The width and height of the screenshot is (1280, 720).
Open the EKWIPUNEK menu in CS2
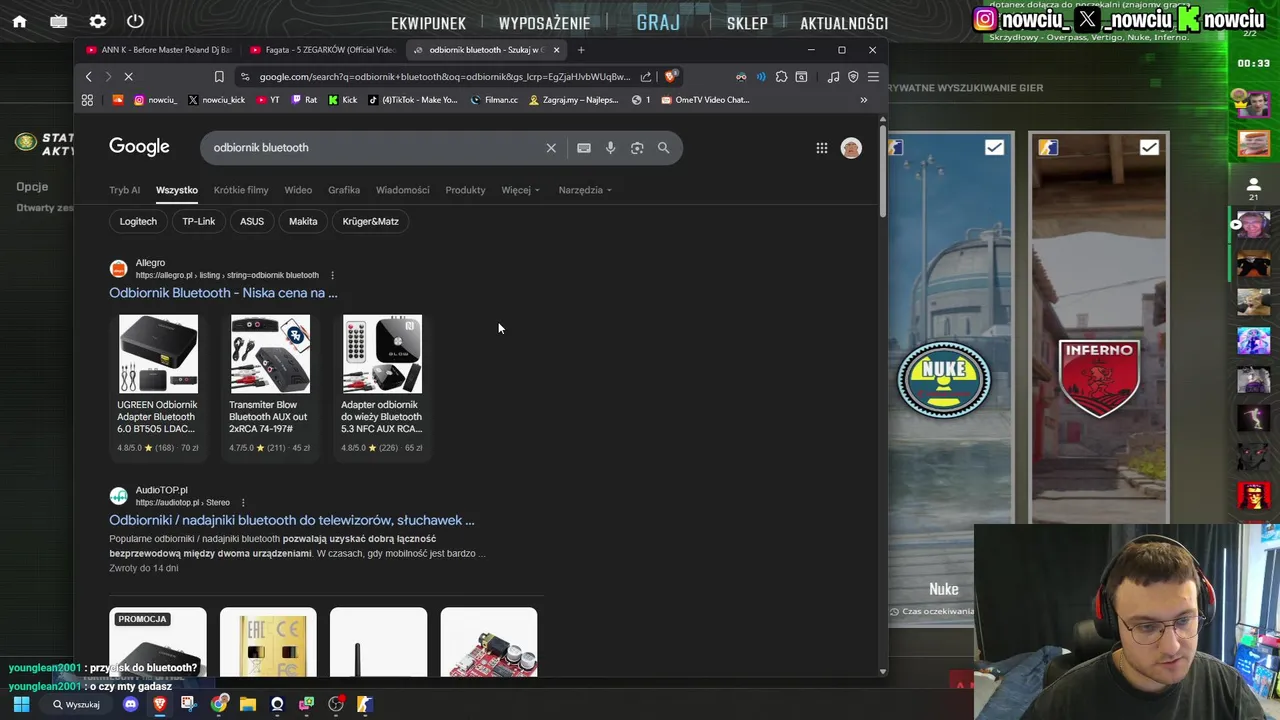pos(428,23)
